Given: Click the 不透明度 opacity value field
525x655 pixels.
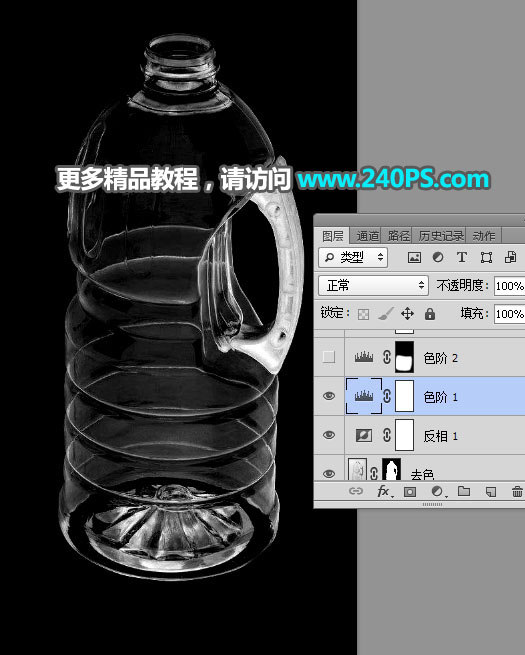Looking at the screenshot, I should click(510, 286).
